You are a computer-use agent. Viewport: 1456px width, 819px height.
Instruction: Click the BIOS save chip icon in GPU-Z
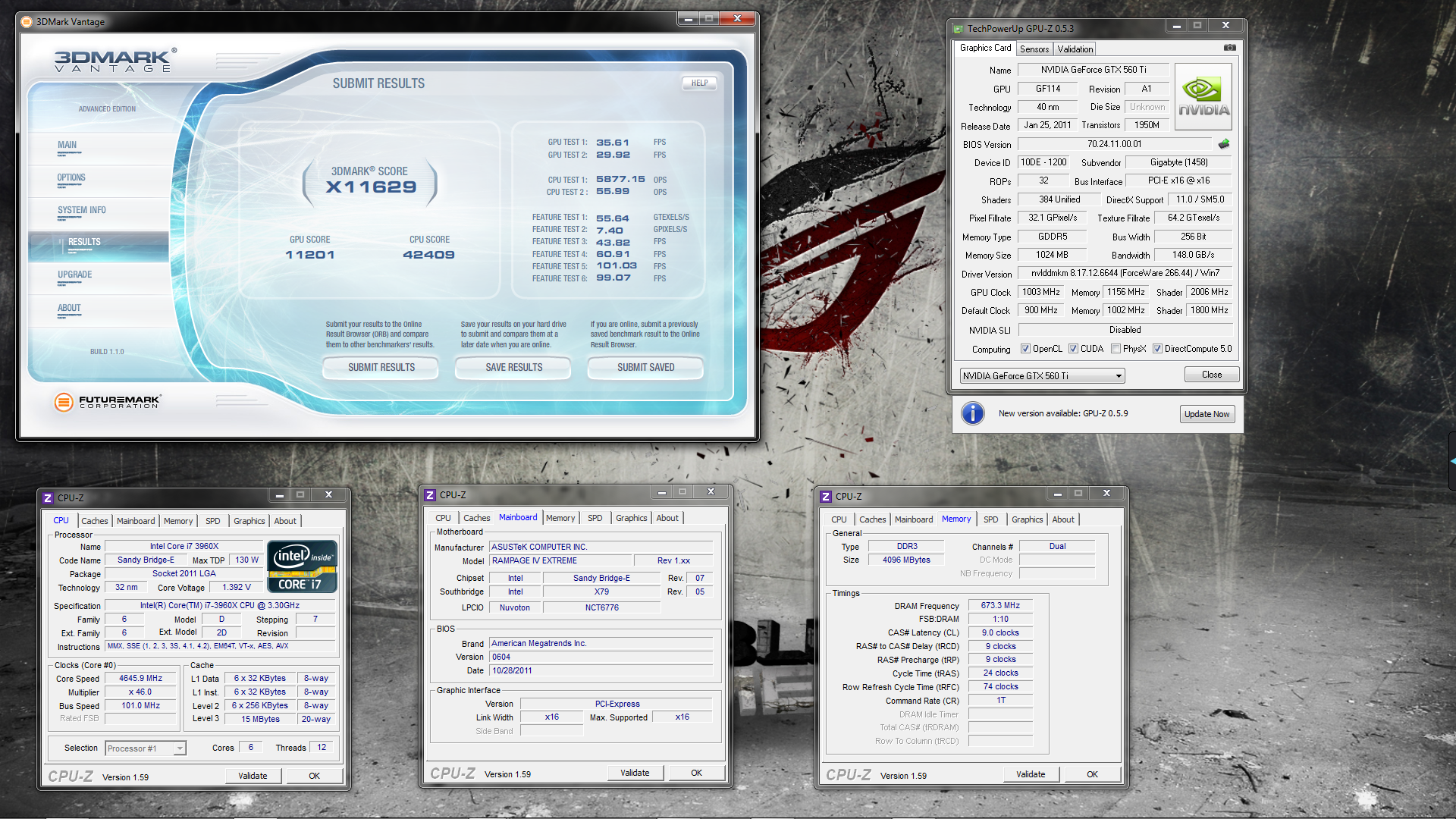[1224, 144]
